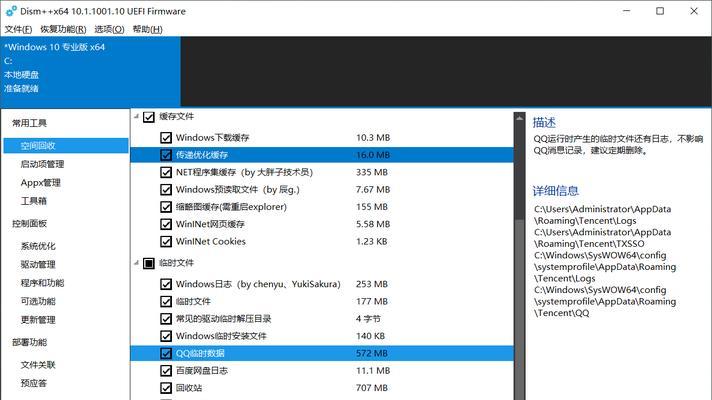Viewport: 712px width, 400px height.
Task: Select 空间回收 in the sidebar
Action: point(66,146)
